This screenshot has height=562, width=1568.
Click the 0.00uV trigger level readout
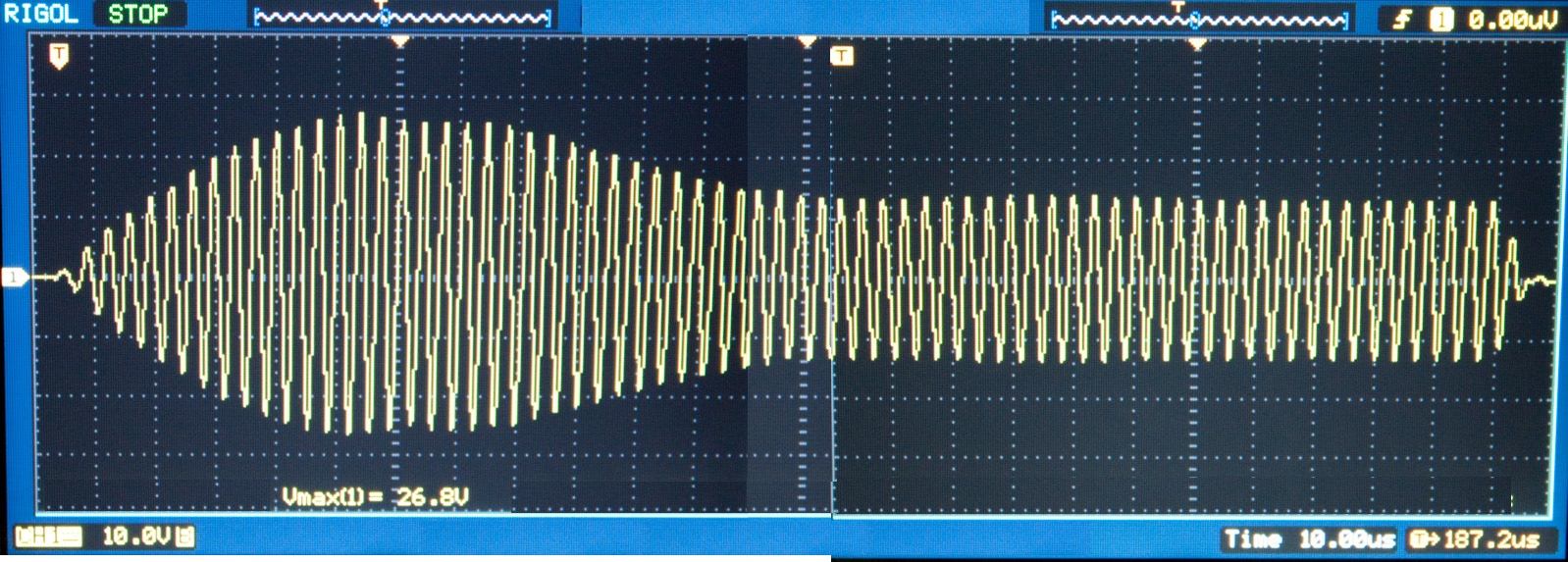1512,19
